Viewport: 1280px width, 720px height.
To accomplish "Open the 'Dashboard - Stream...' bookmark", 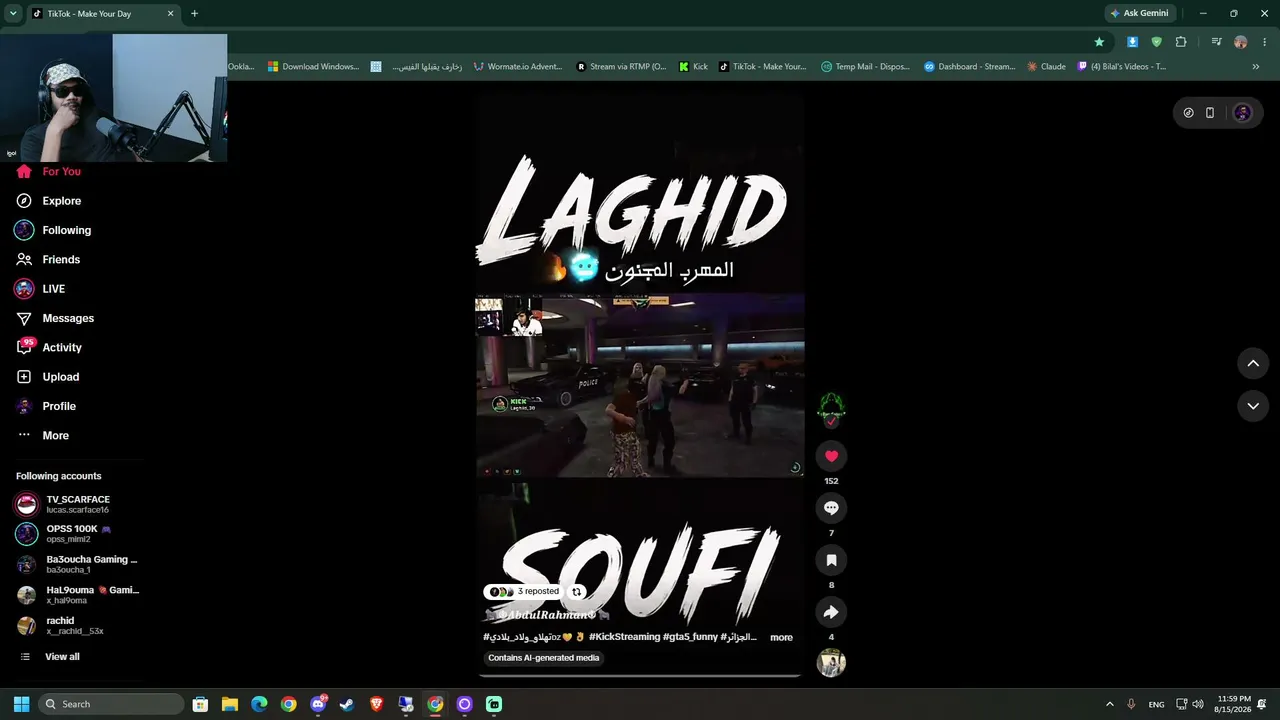I will click(x=969, y=67).
